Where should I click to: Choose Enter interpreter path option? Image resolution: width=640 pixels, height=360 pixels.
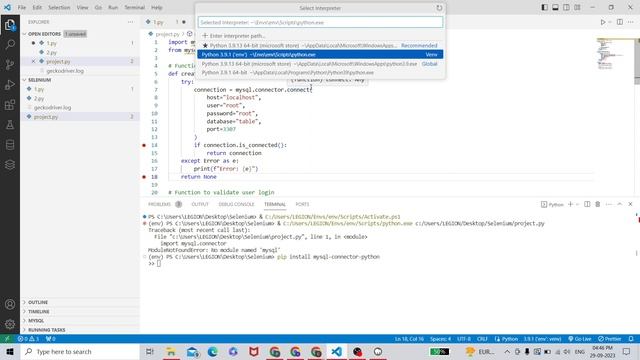point(320,36)
